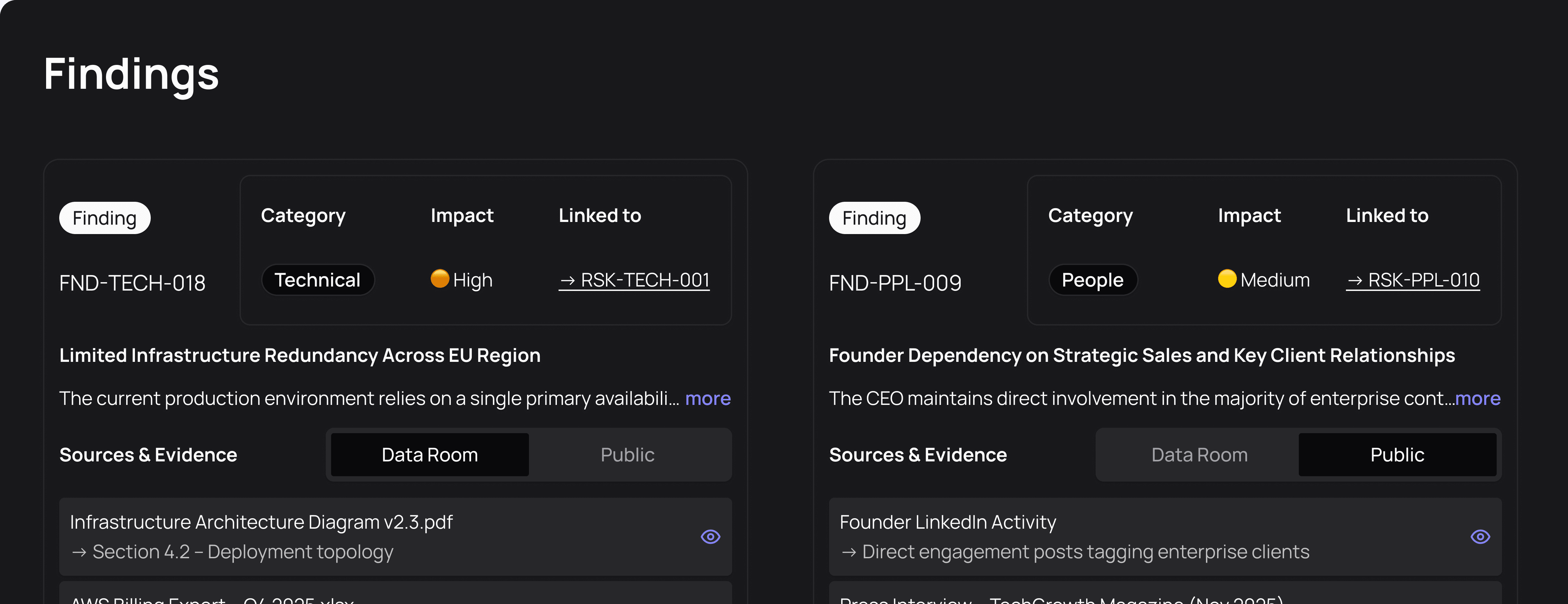Click Founder Dependency finding title

[x=1141, y=355]
